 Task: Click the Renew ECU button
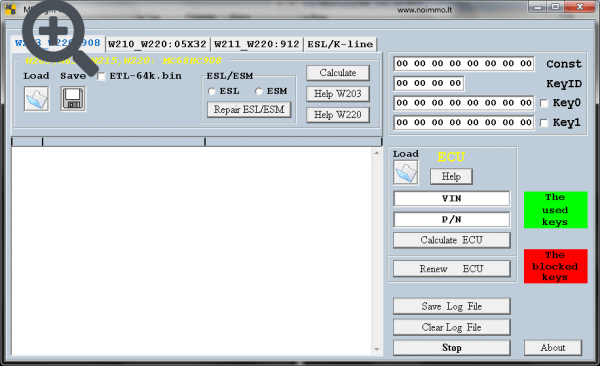(452, 269)
